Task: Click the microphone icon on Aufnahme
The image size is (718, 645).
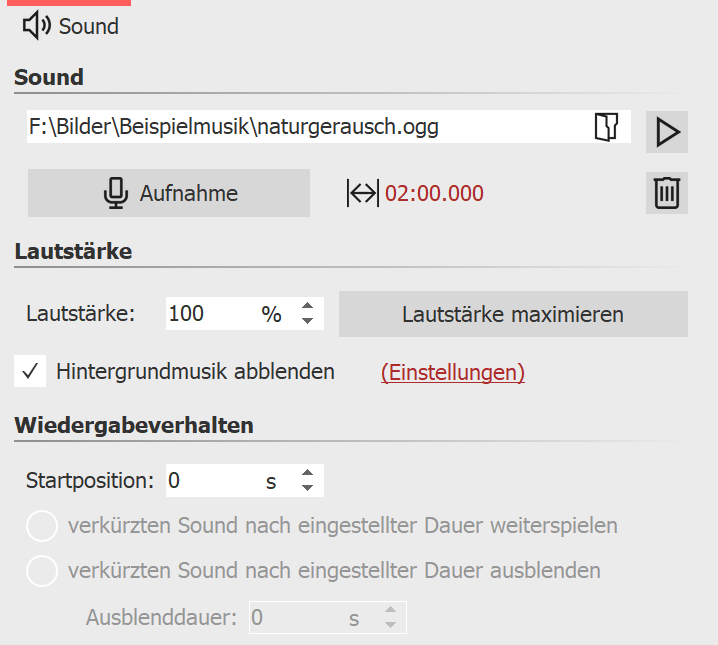Action: pos(116,193)
